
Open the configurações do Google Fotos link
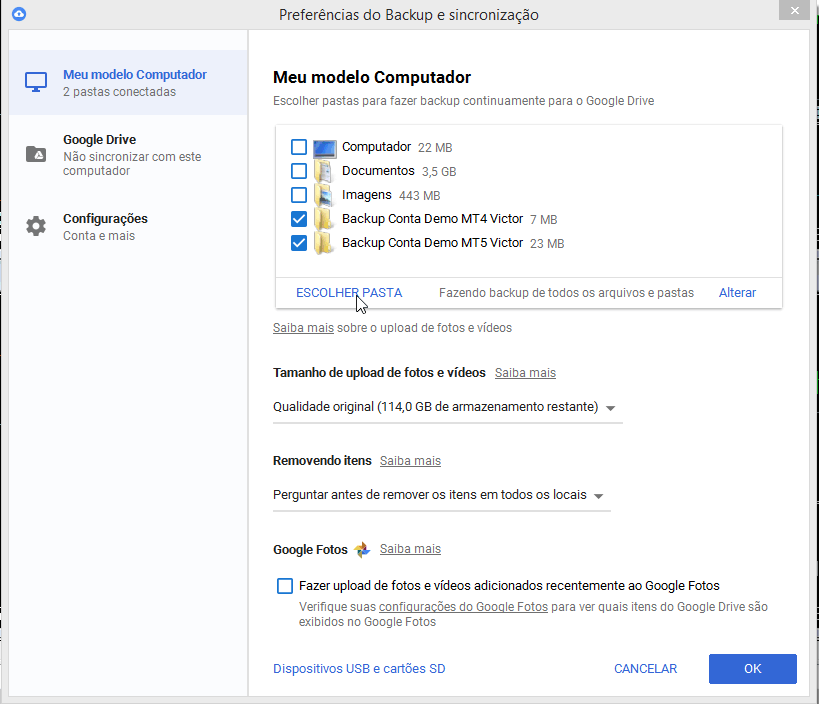(x=463, y=607)
